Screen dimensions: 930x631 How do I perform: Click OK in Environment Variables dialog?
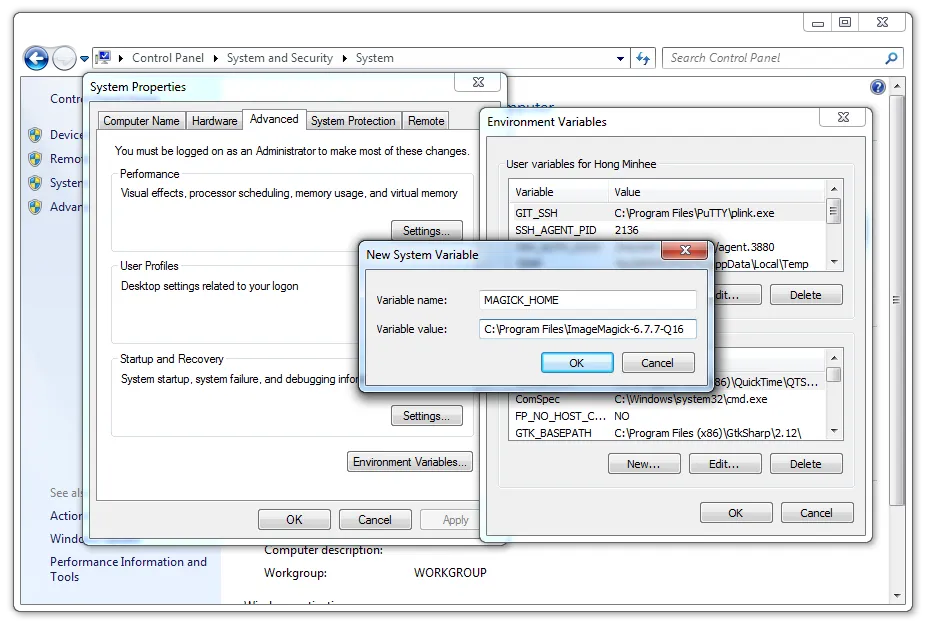point(736,513)
